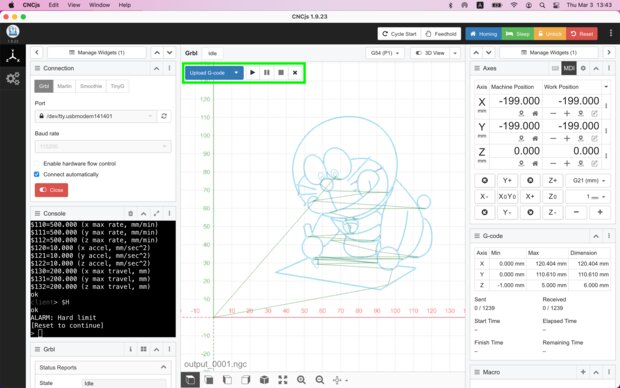Viewport: 620px width, 388px height.
Task: Open the Window menu in the menu bar
Action: click(x=99, y=5)
